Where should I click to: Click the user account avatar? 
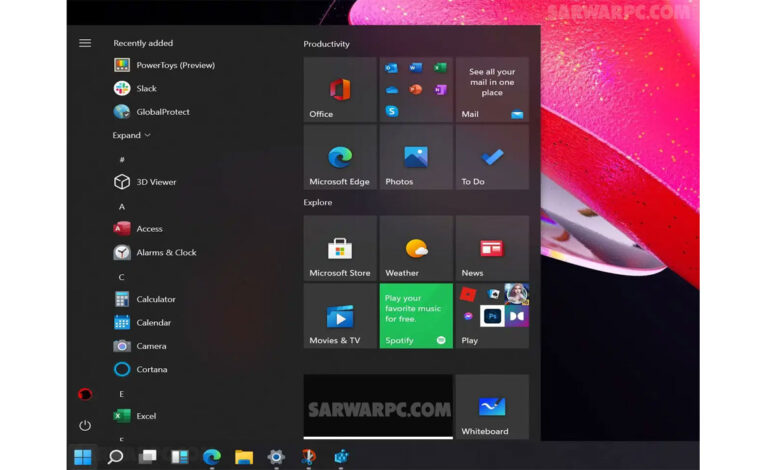pyautogui.click(x=85, y=394)
